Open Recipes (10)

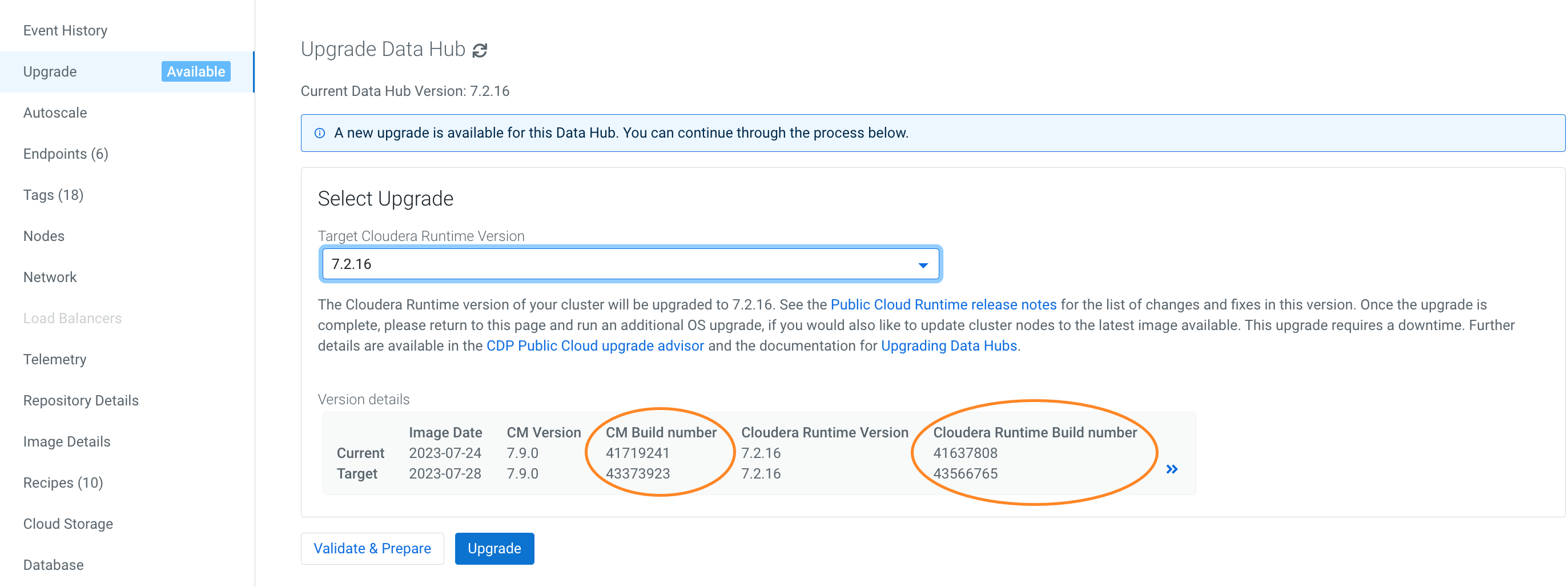[x=63, y=483]
